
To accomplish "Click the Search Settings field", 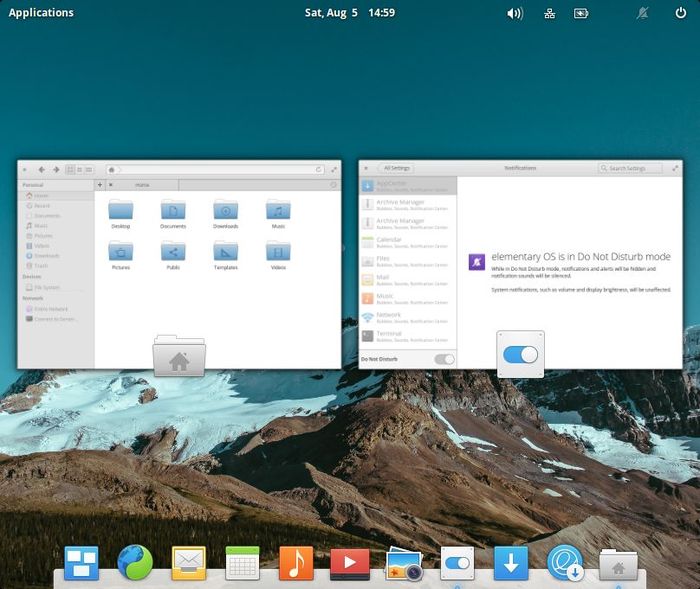I will (x=630, y=168).
